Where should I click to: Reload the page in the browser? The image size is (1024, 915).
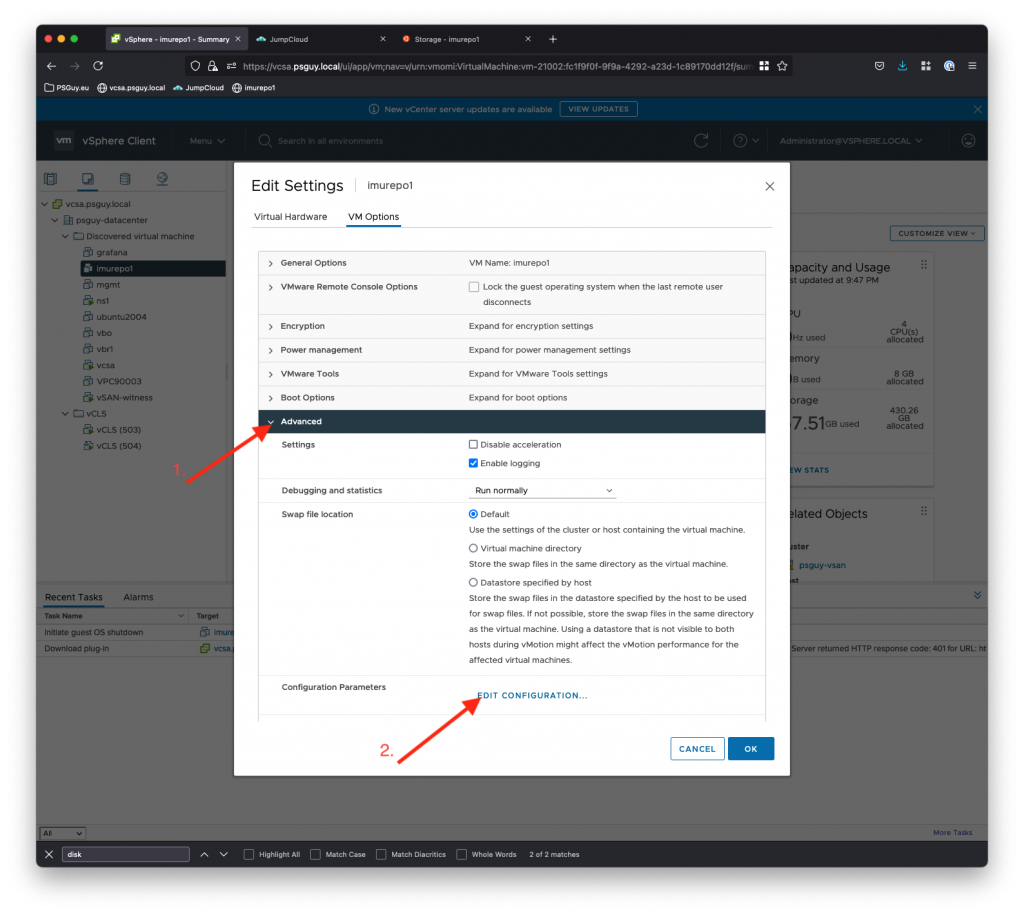(x=98, y=66)
